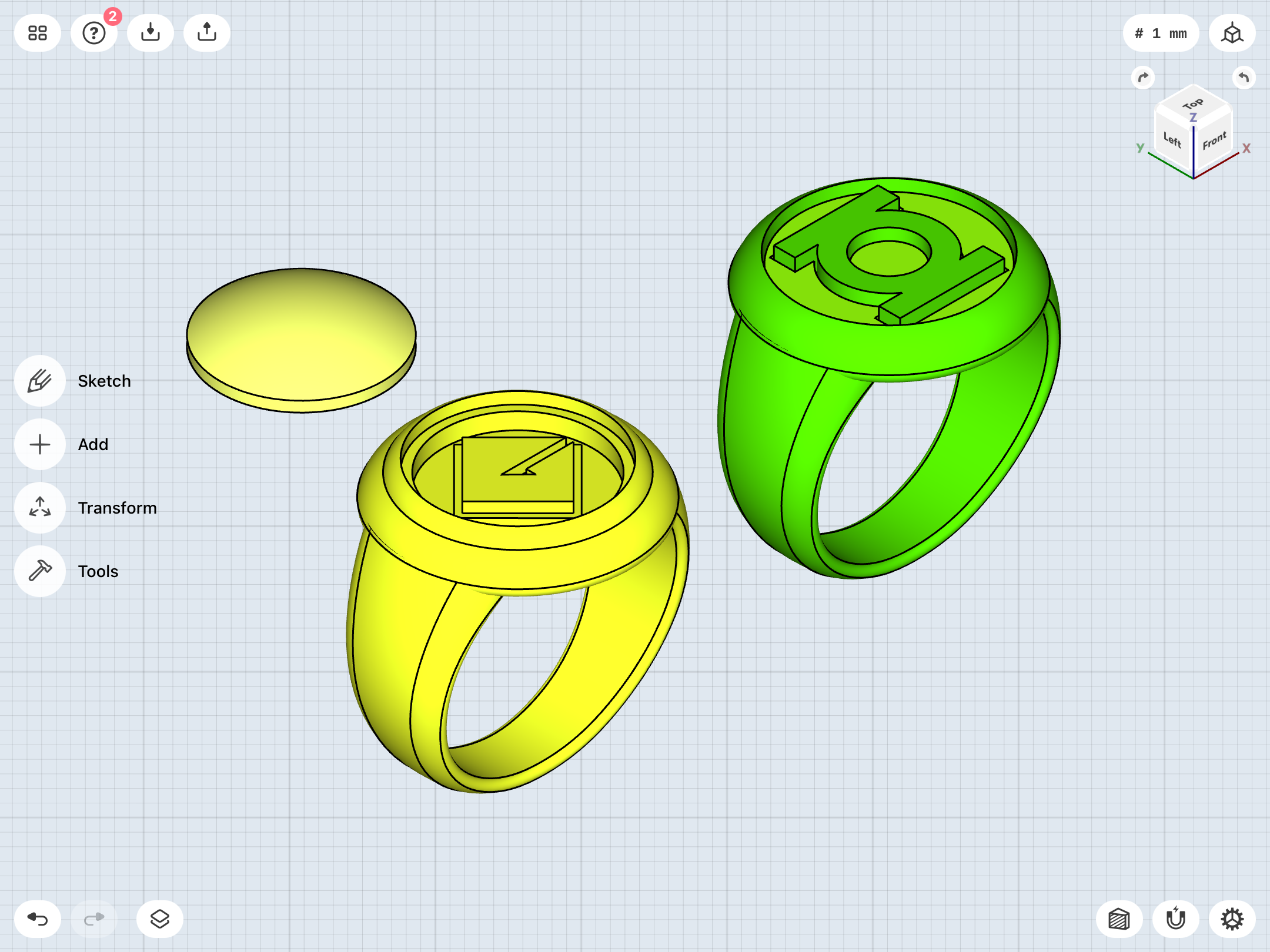Open the settings gear icon

pyautogui.click(x=1232, y=919)
